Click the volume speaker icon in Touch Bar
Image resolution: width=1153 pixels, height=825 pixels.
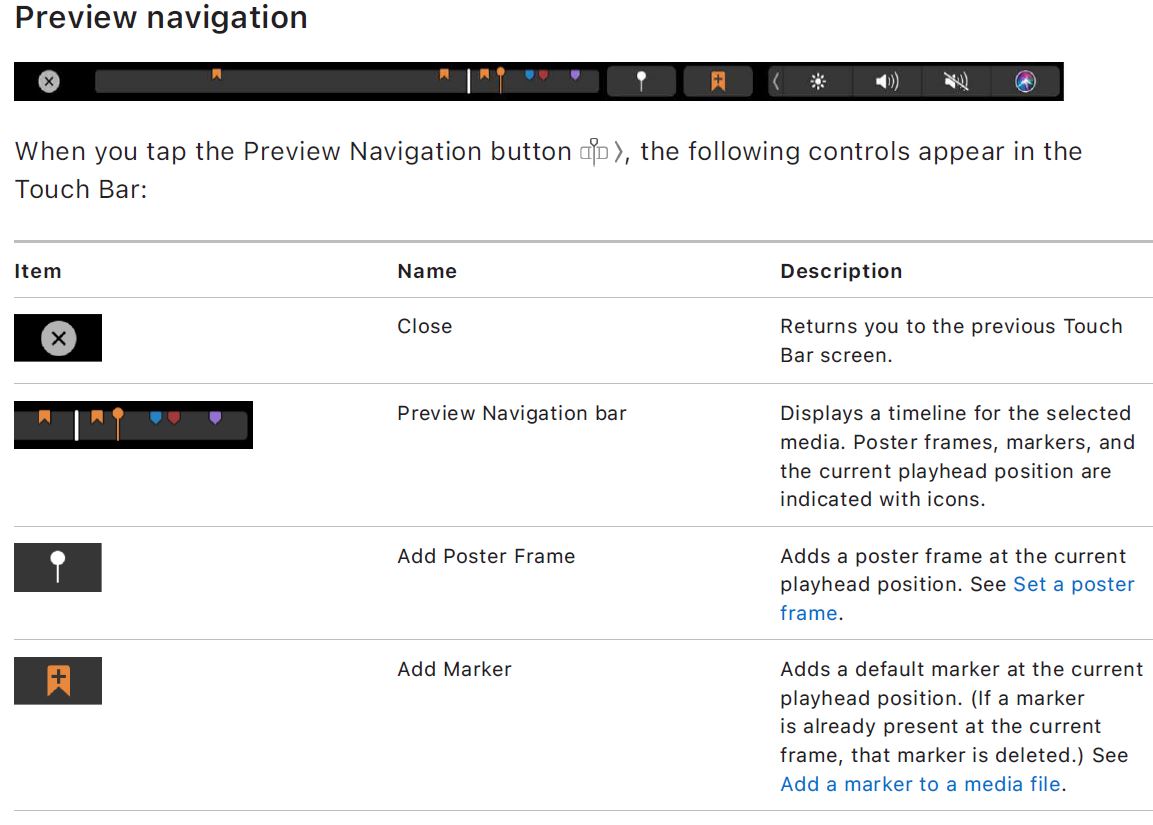887,82
